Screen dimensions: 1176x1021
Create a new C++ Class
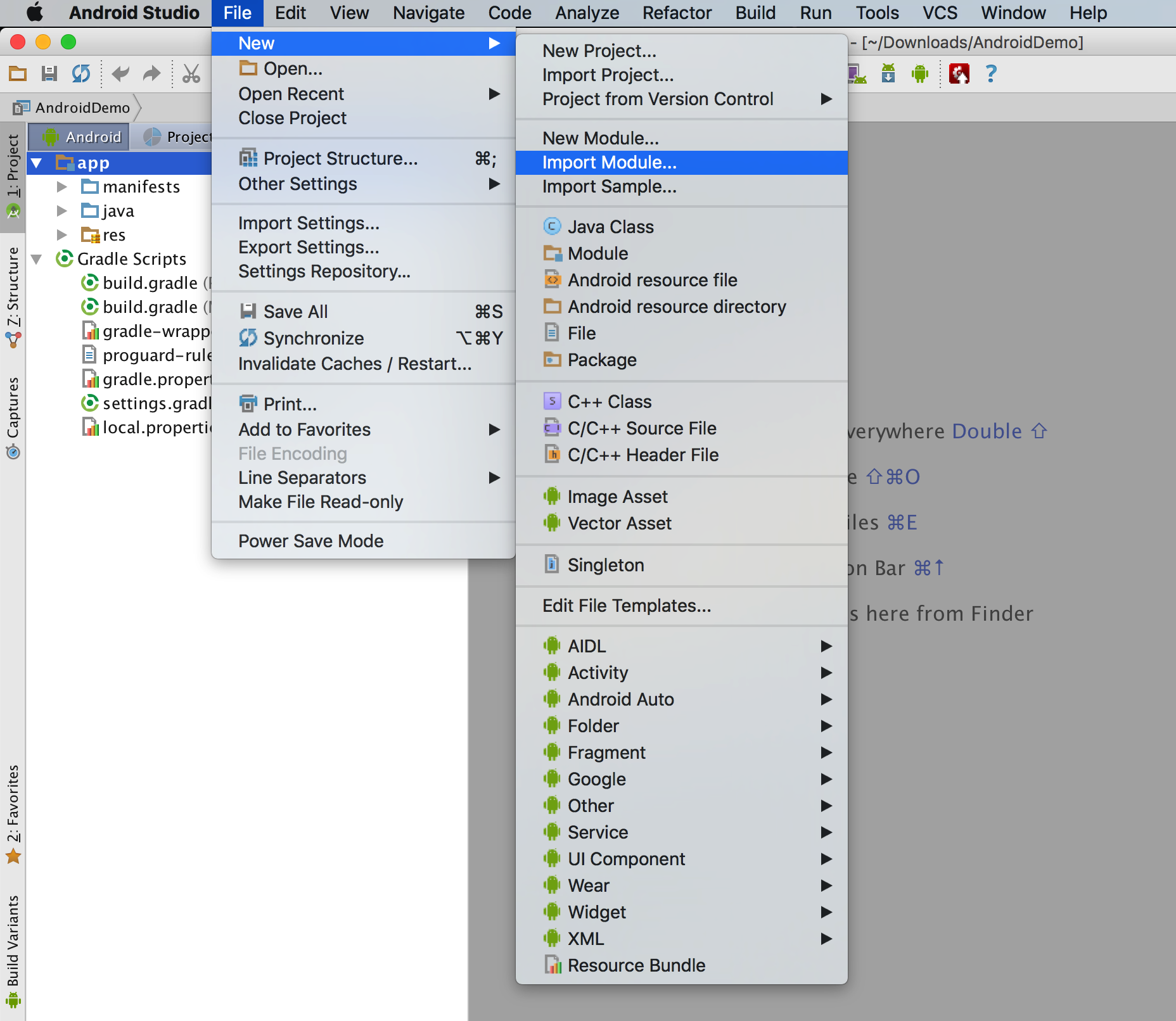[x=682, y=402]
